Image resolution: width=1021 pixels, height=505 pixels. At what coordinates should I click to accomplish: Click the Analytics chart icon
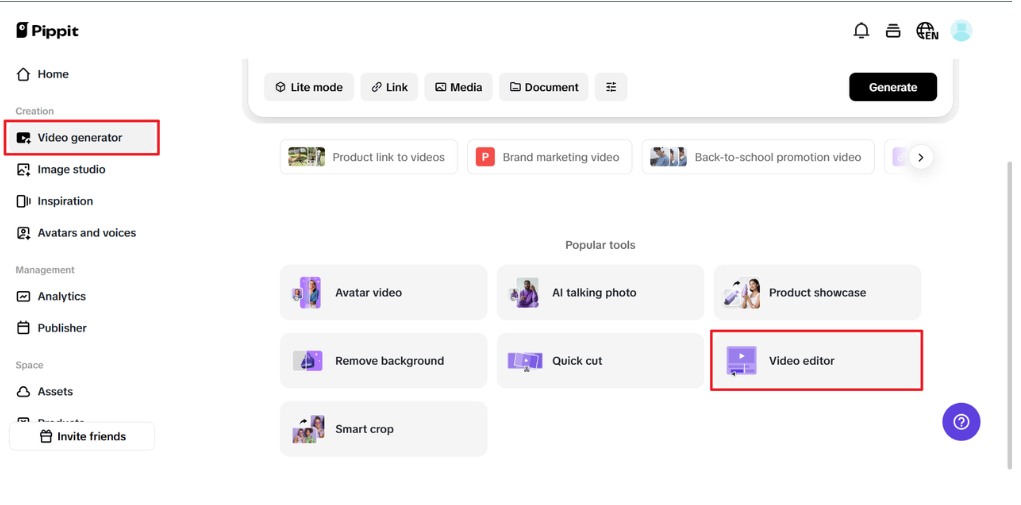(23, 296)
